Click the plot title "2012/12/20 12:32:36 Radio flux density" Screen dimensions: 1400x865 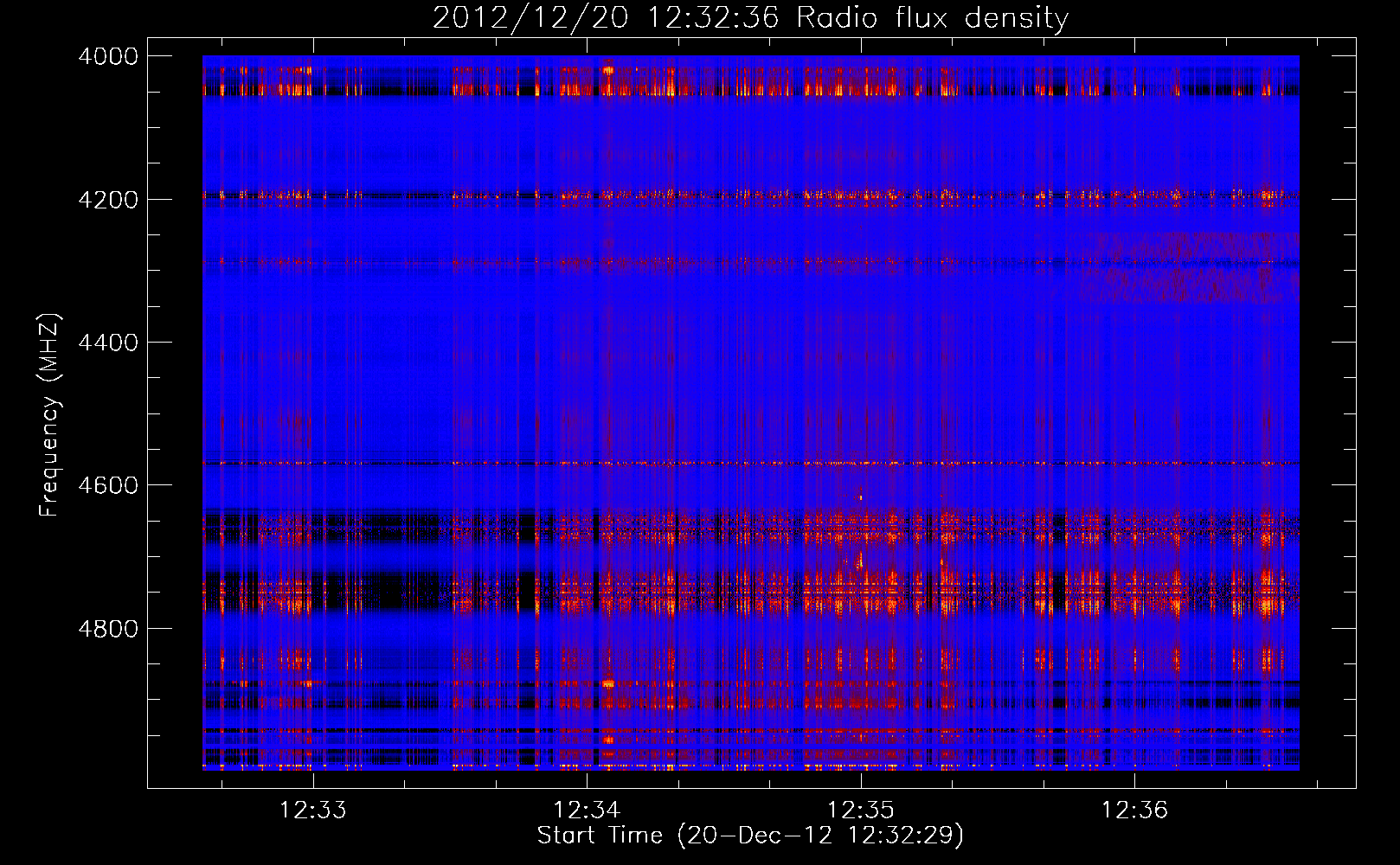pos(750,18)
